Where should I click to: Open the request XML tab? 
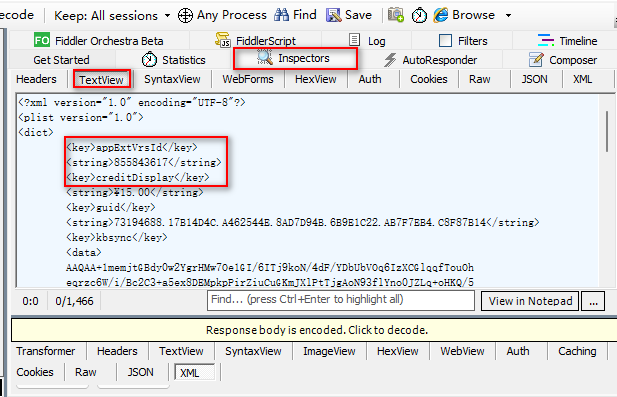coord(582,79)
